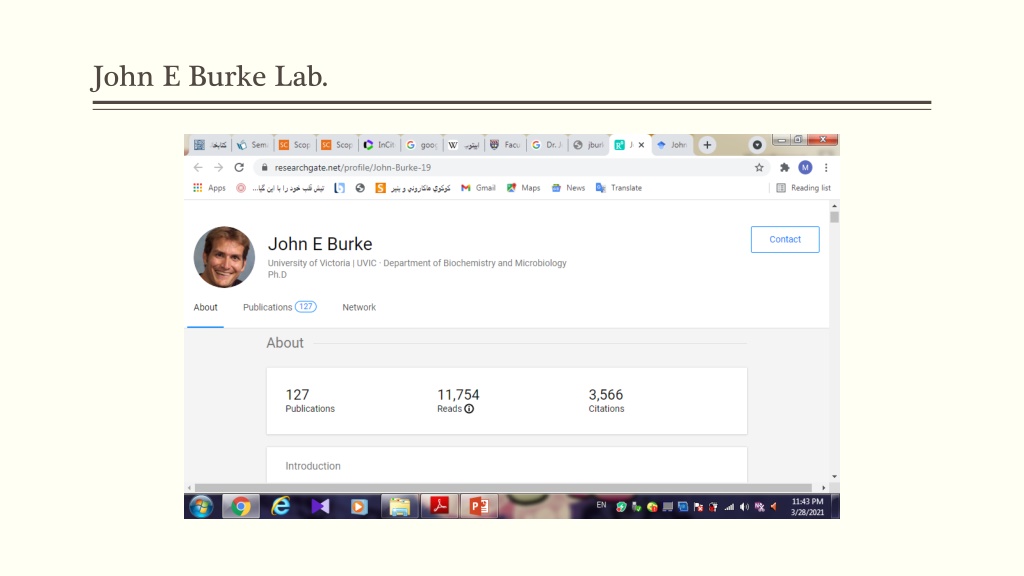The image size is (1024, 576).
Task: Switch to the Semantic Scholar tab
Action: pyautogui.click(x=252, y=145)
